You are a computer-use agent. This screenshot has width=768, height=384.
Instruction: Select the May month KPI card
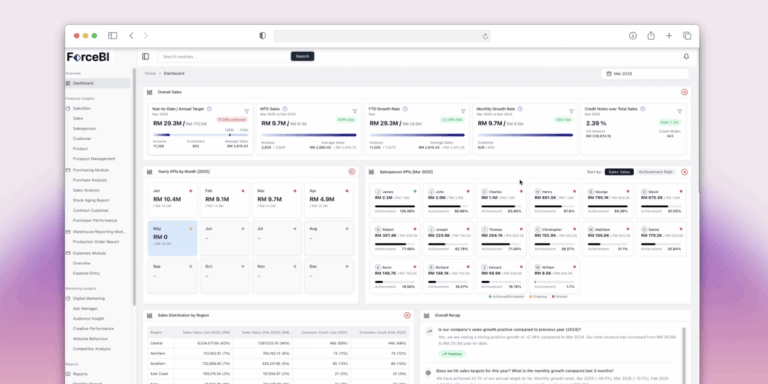[172, 238]
